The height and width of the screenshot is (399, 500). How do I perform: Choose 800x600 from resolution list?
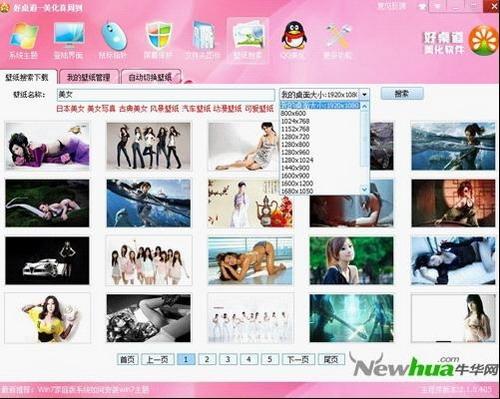click(x=293, y=113)
